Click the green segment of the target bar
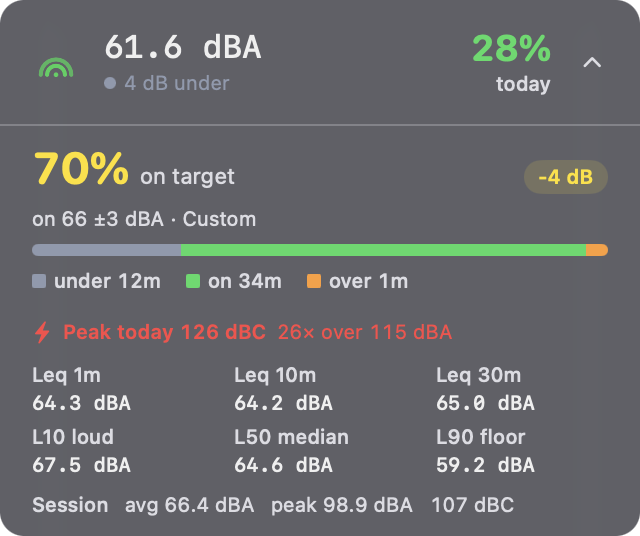Image resolution: width=640 pixels, height=536 pixels. click(383, 250)
